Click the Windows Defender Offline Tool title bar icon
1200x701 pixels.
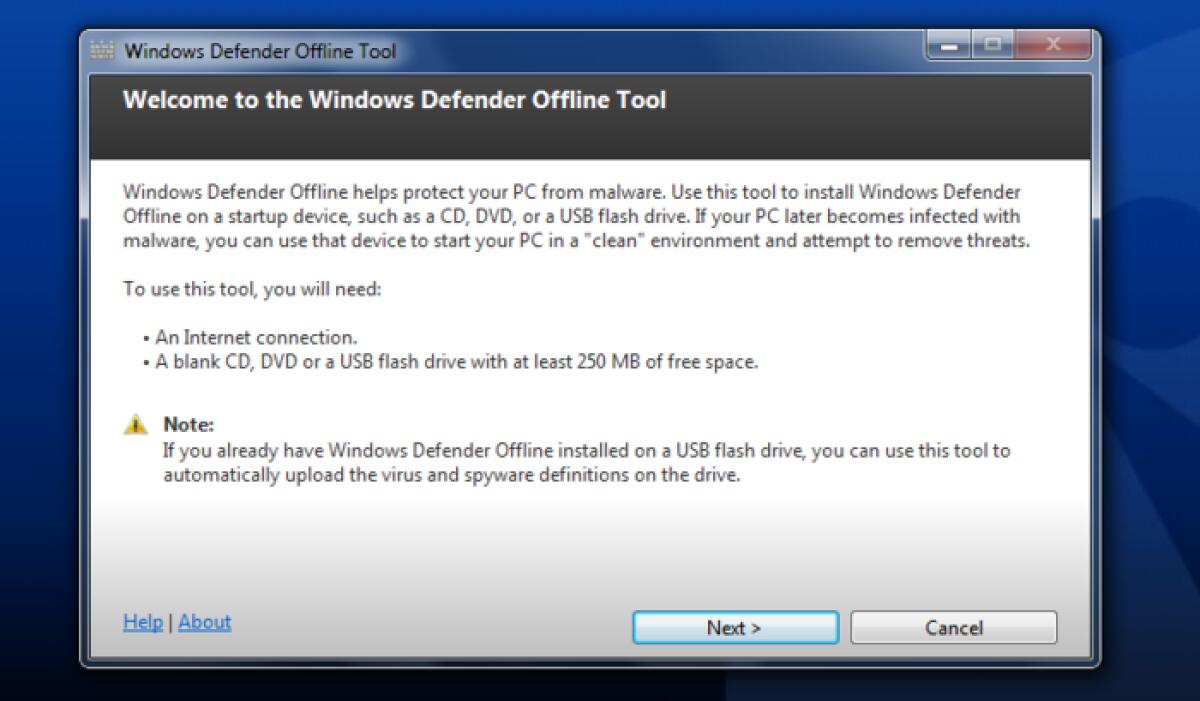100,50
